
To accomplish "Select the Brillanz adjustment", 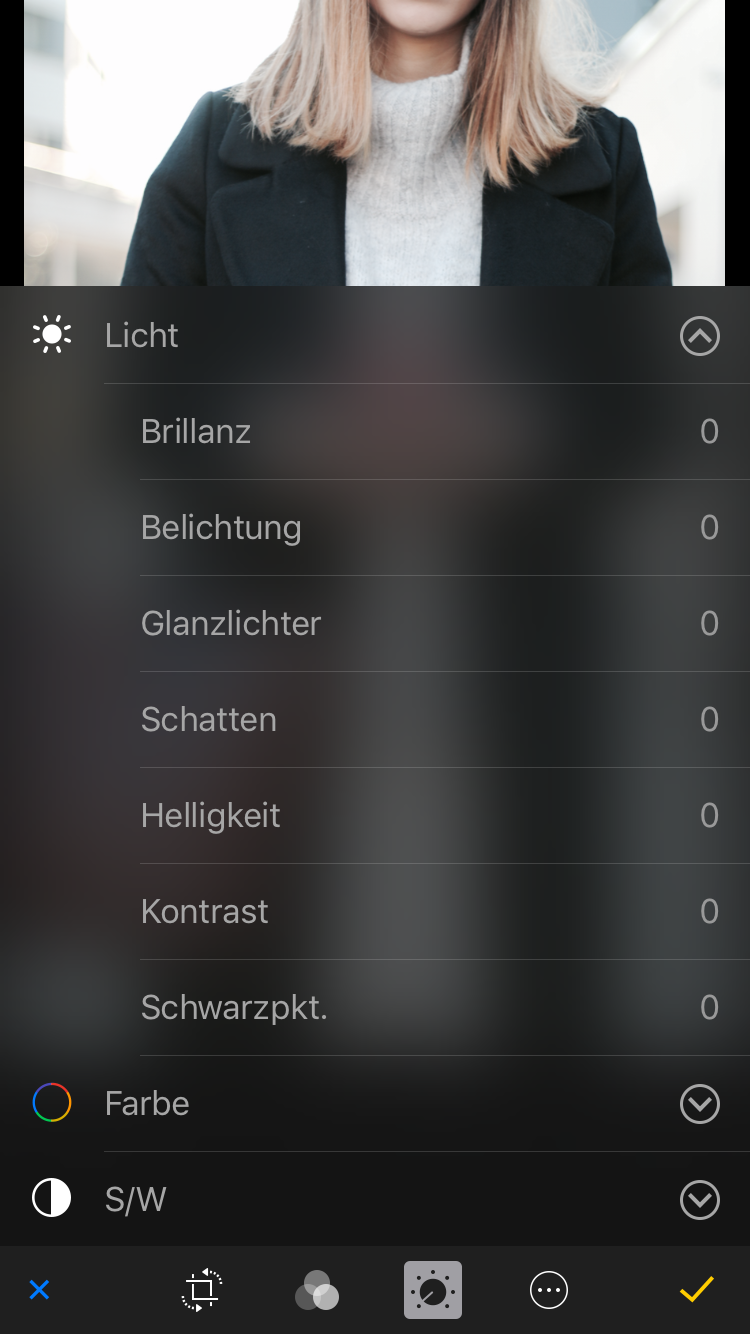I will [196, 431].
